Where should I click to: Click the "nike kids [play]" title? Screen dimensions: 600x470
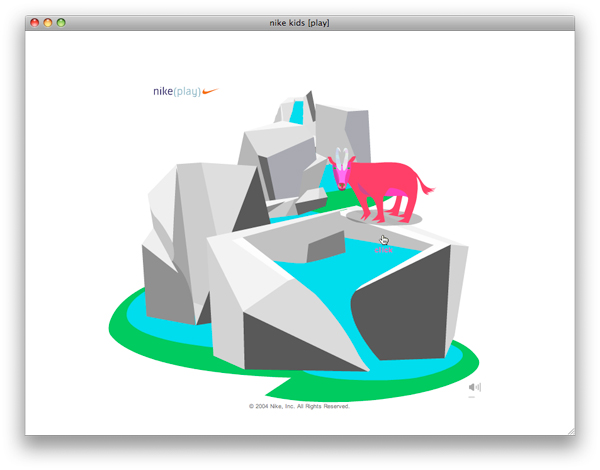[x=299, y=23]
